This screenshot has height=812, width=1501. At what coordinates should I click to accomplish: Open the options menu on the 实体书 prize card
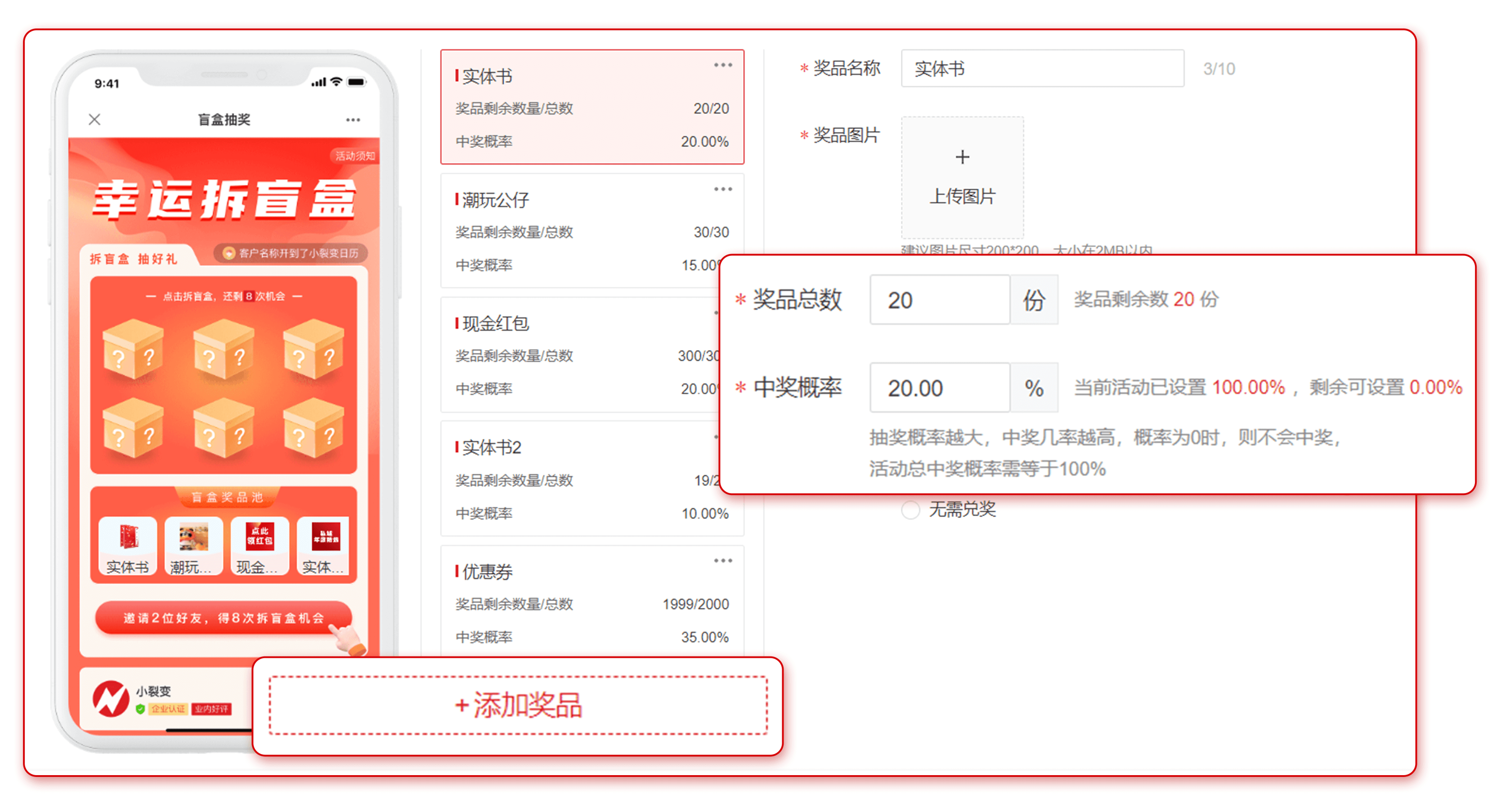(722, 65)
